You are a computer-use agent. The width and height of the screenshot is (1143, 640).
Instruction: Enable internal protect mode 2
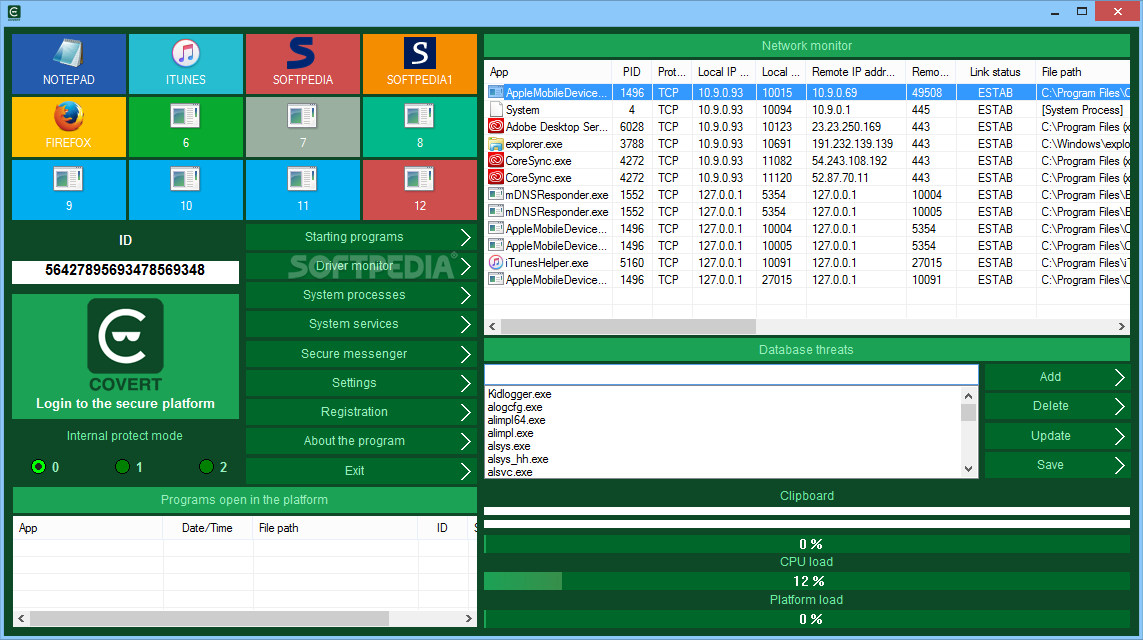coord(206,467)
